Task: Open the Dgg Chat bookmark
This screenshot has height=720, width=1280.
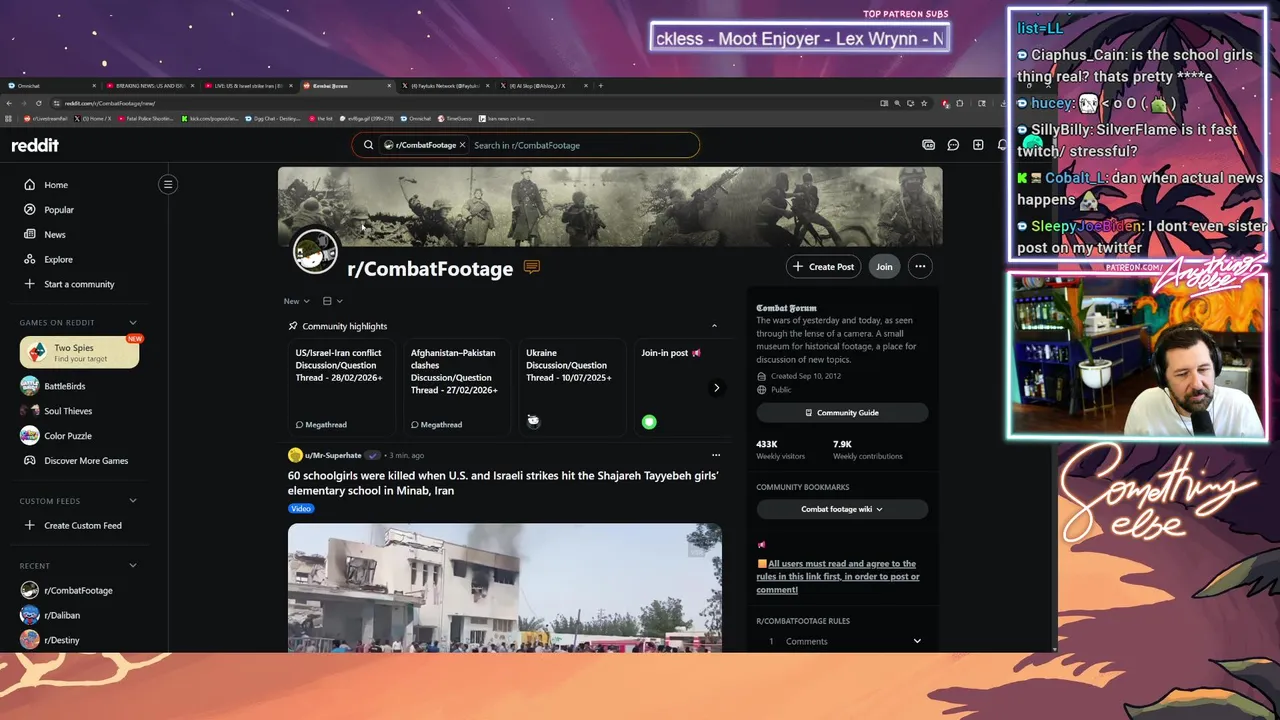Action: pyautogui.click(x=272, y=119)
